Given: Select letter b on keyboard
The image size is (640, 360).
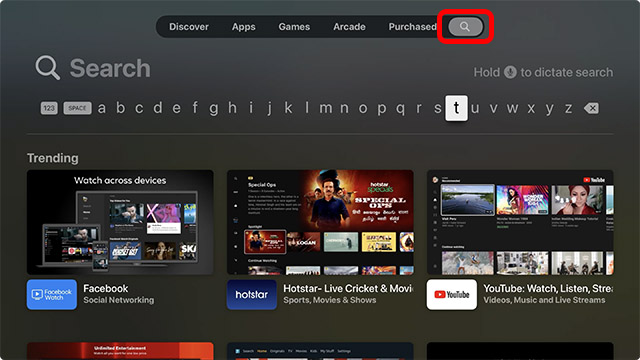Looking at the screenshot, I should coord(120,108).
